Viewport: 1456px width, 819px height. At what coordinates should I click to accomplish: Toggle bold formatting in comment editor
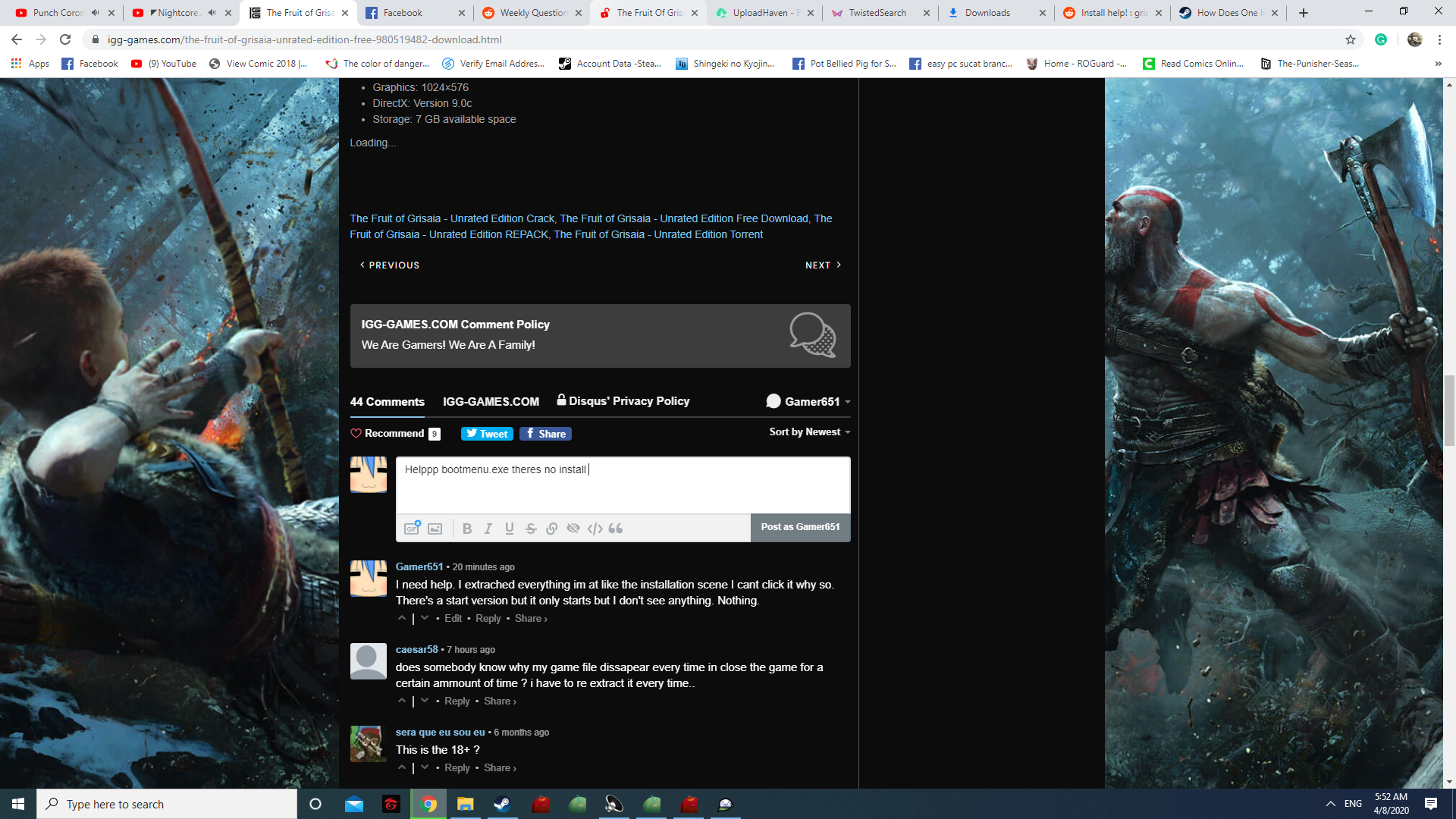coord(467,529)
